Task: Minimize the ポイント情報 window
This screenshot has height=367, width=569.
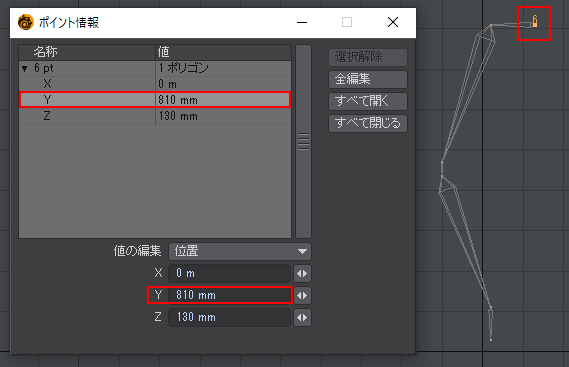Action: 302,23
